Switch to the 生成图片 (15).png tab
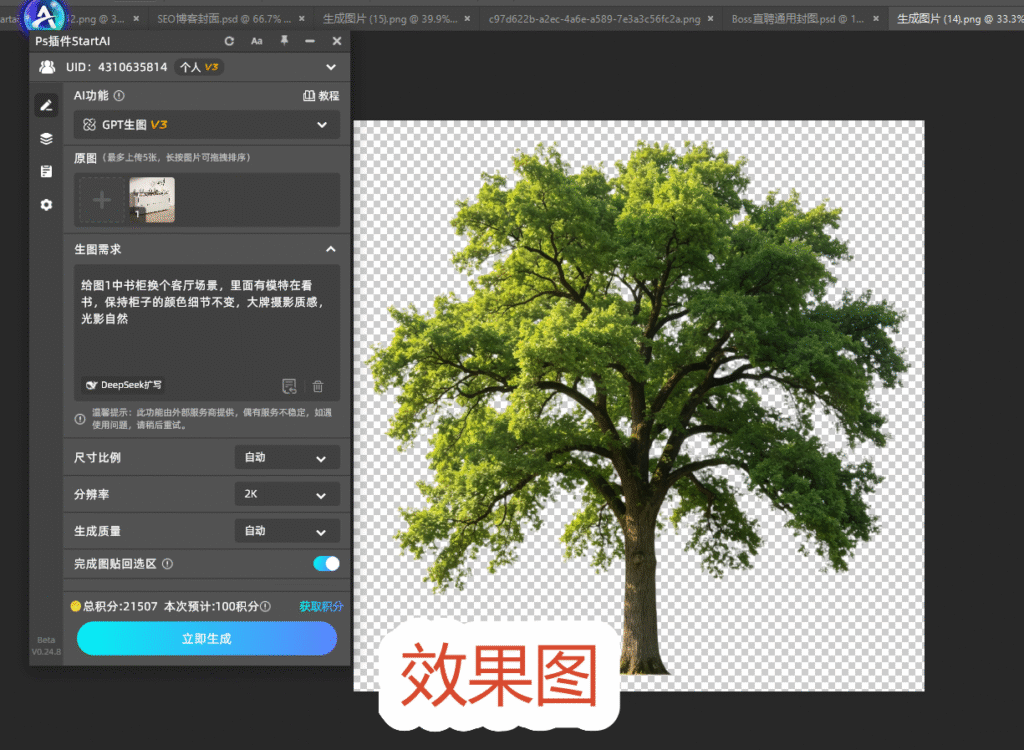Screen dimensions: 1024x750 coord(389,19)
